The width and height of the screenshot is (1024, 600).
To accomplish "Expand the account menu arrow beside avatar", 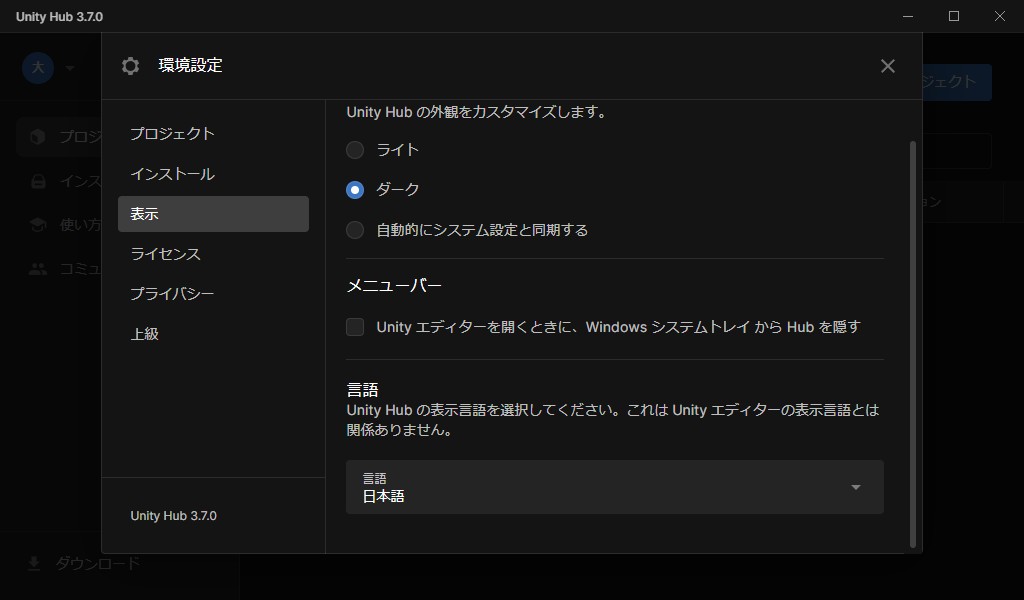I will pos(70,68).
